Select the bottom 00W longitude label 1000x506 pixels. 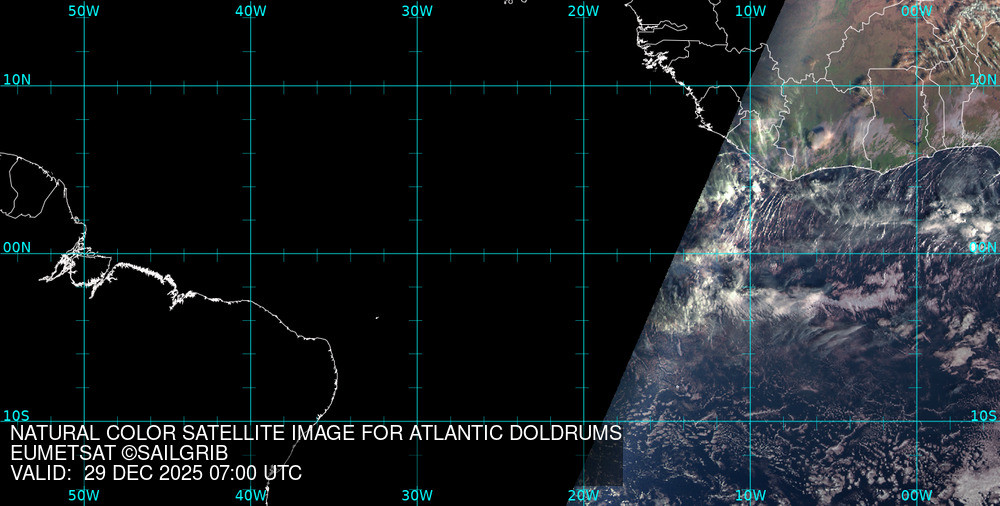916,495
